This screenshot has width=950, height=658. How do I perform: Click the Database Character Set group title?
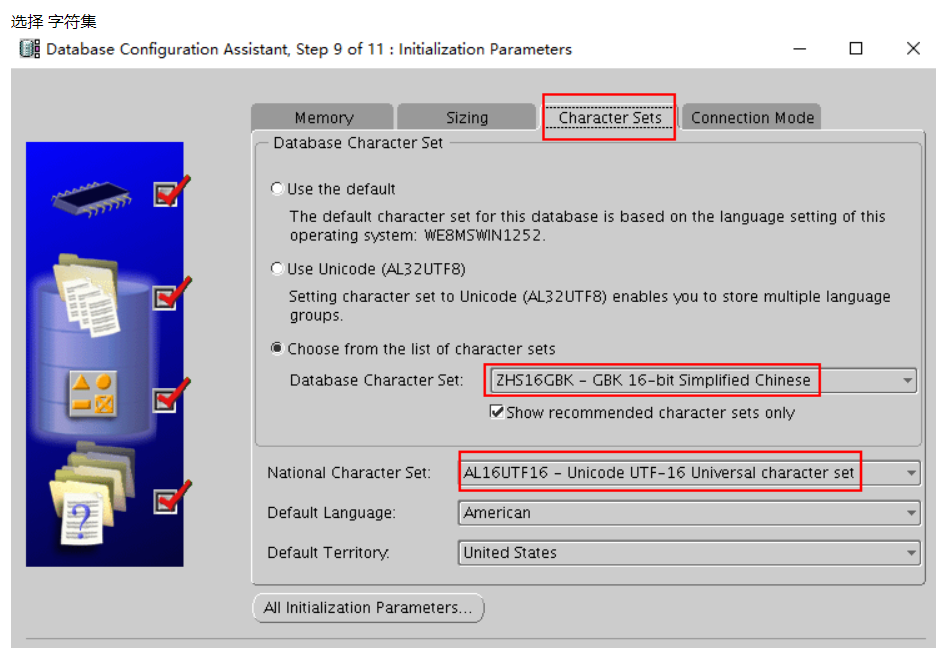(x=358, y=143)
